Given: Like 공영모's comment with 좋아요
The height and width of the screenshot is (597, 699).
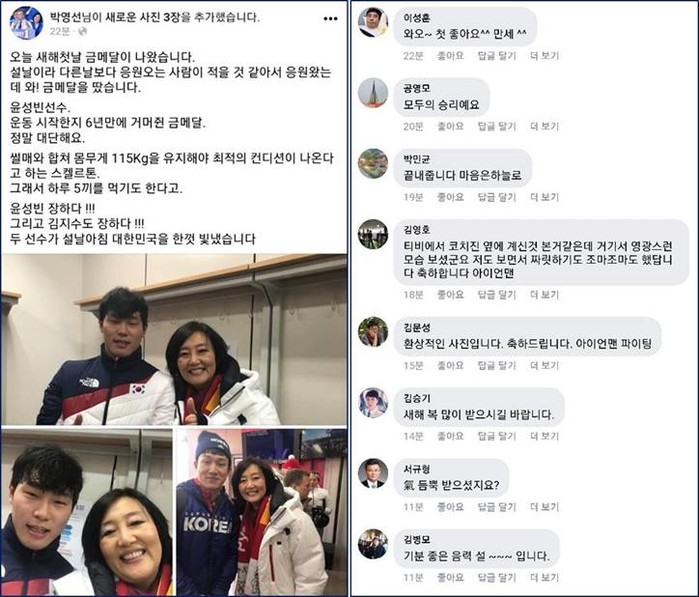Looking at the screenshot, I should point(450,127).
